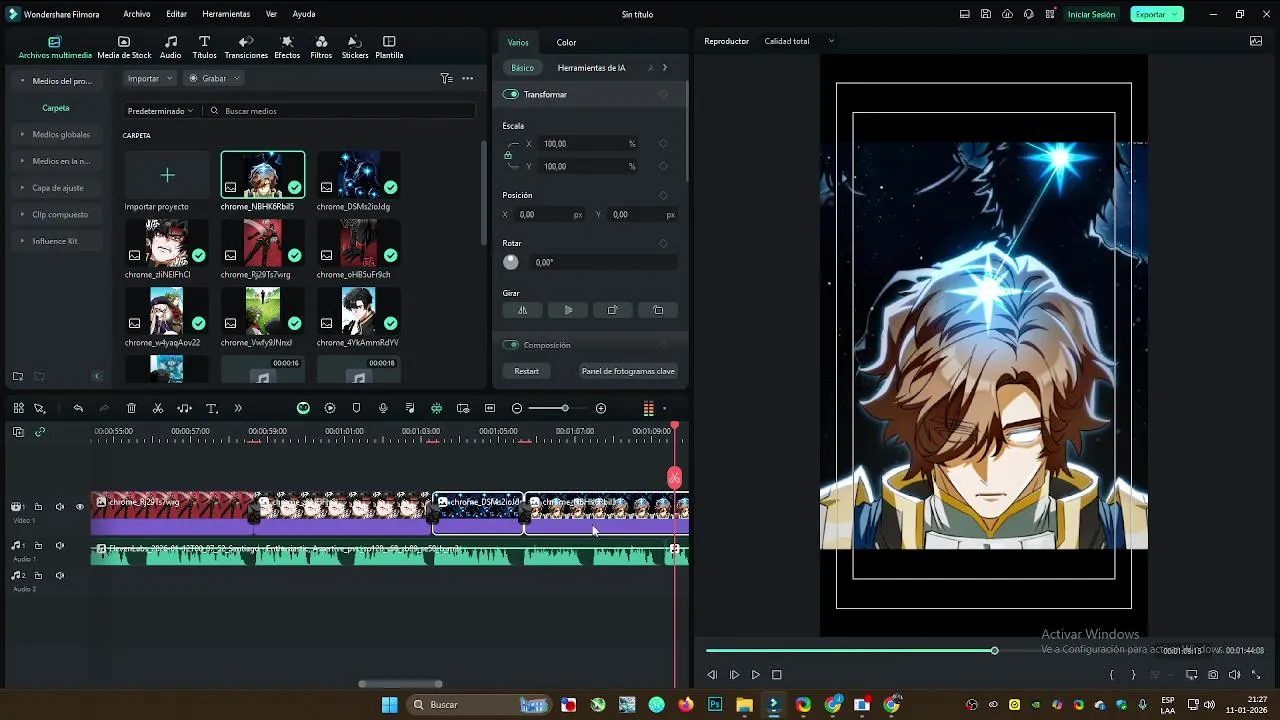The height and width of the screenshot is (720, 1280).
Task: Click the Rotar dial knob
Action: click(x=511, y=262)
